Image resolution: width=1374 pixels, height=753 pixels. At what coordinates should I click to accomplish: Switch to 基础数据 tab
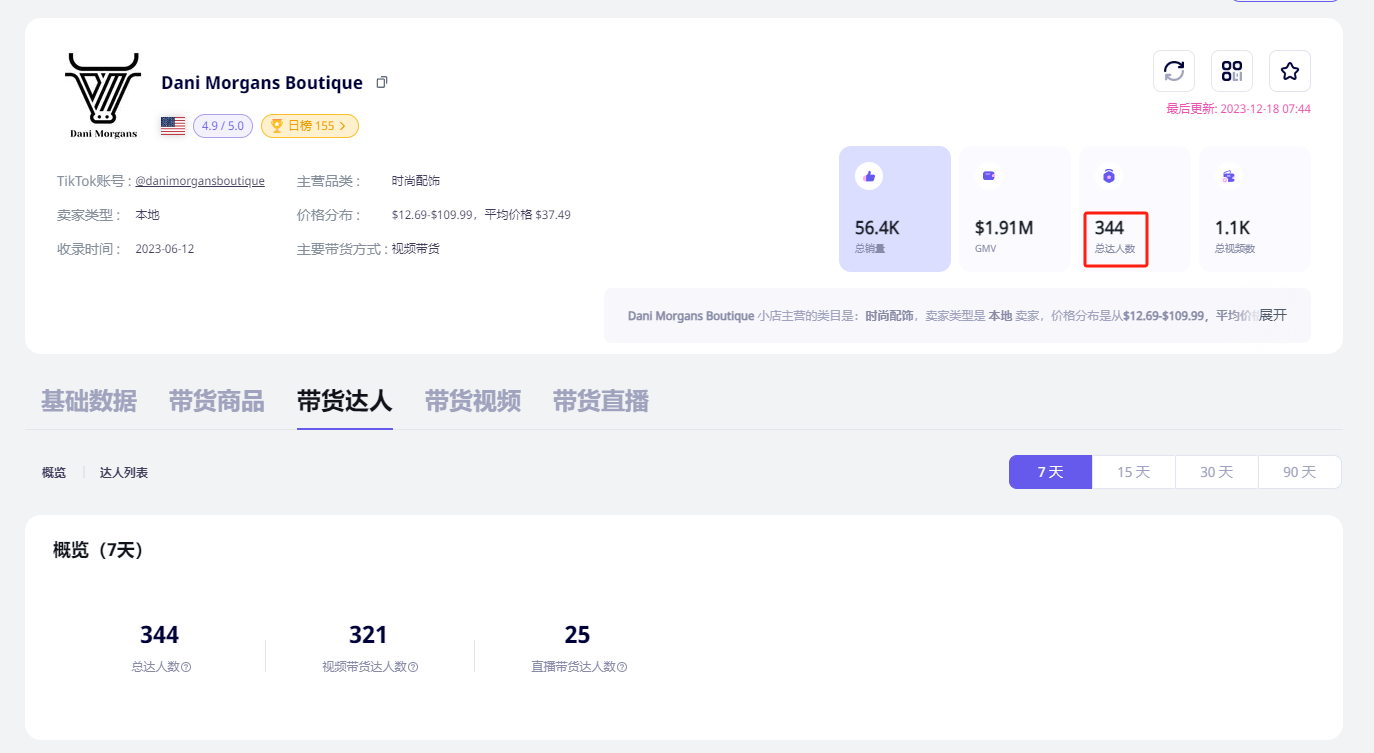(89, 402)
